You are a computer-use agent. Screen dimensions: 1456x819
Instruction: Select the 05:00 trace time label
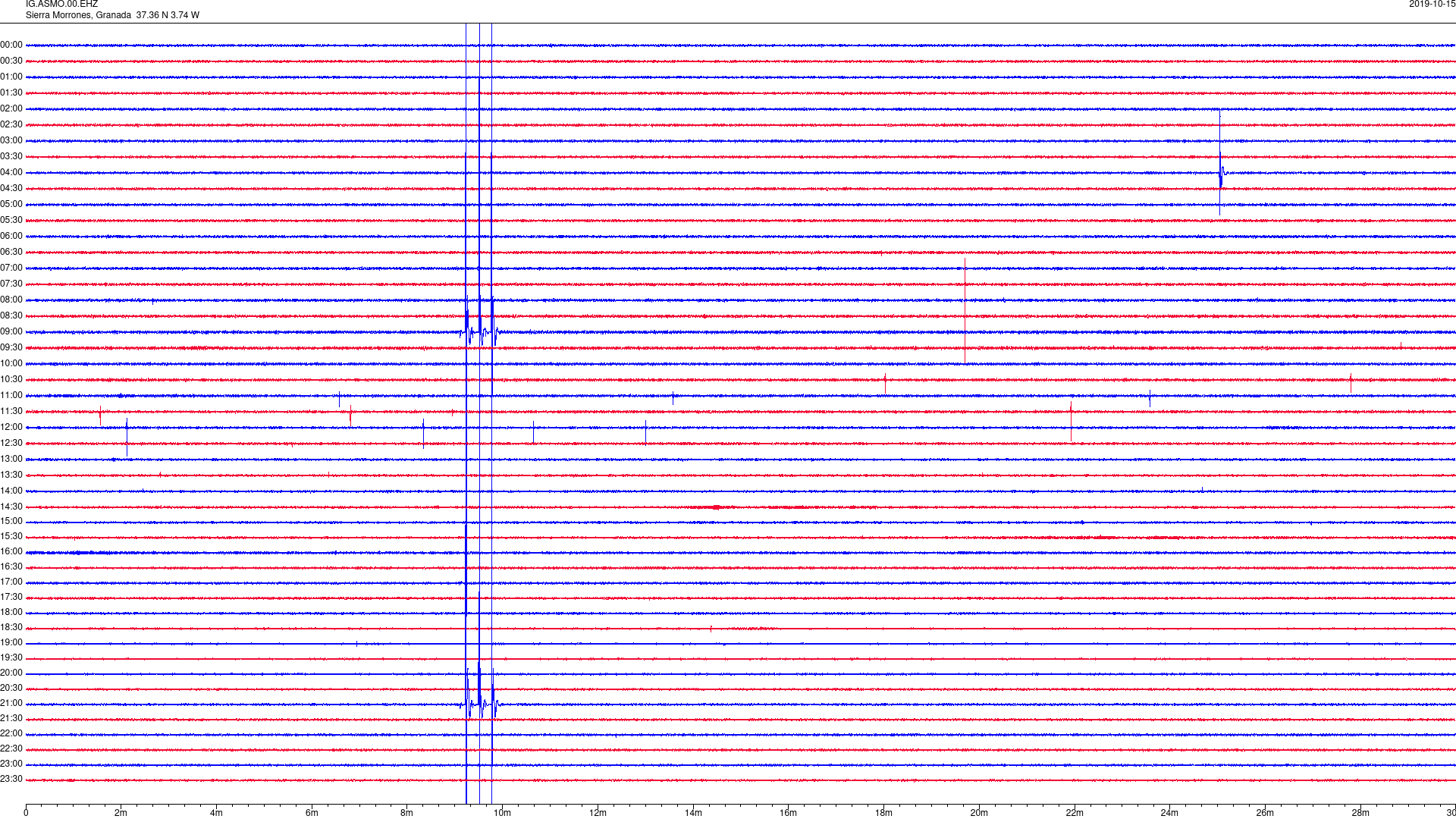pos(11,205)
